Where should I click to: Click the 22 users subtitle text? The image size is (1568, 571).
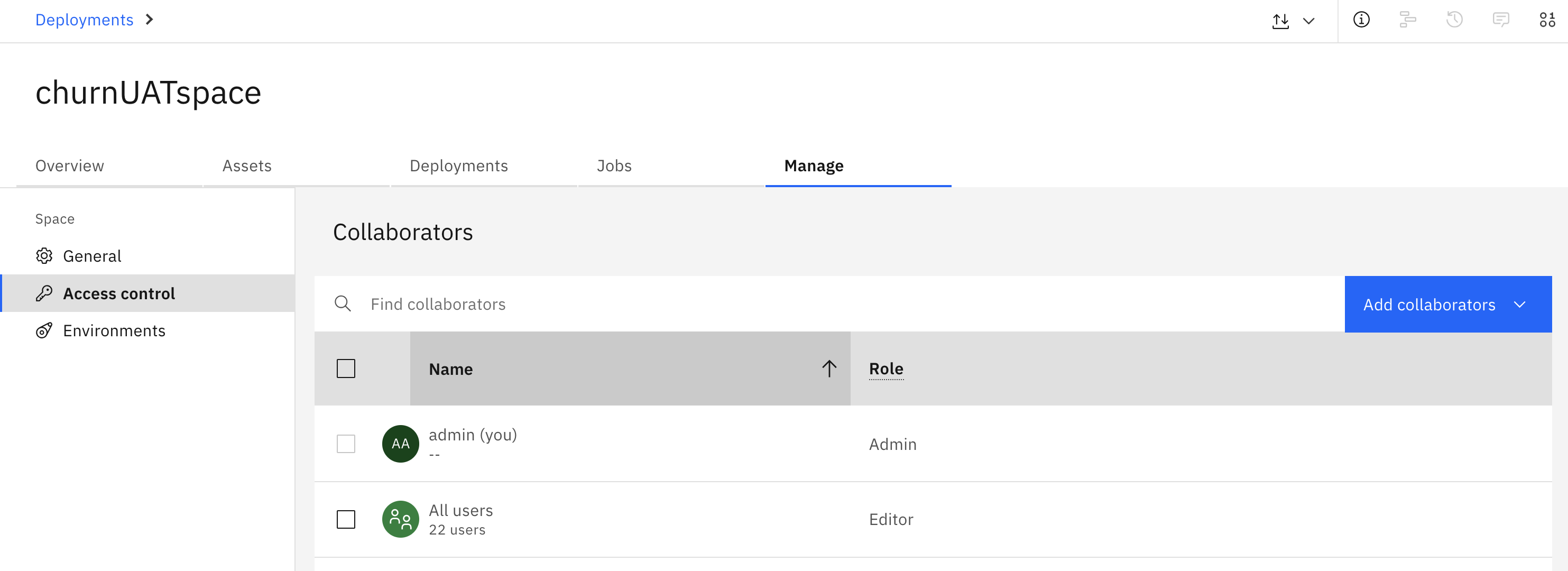pyautogui.click(x=457, y=530)
